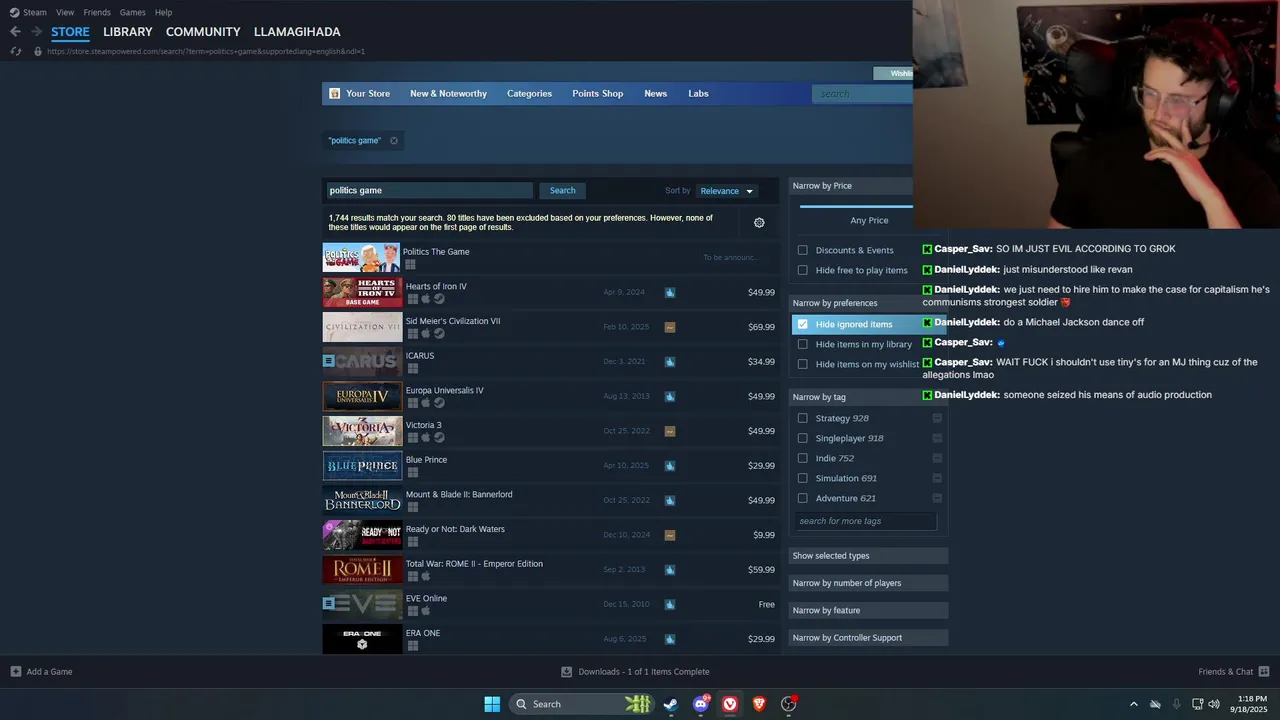The image size is (1280, 720).
Task: Adjust the Any Price slider
Action: 857,207
